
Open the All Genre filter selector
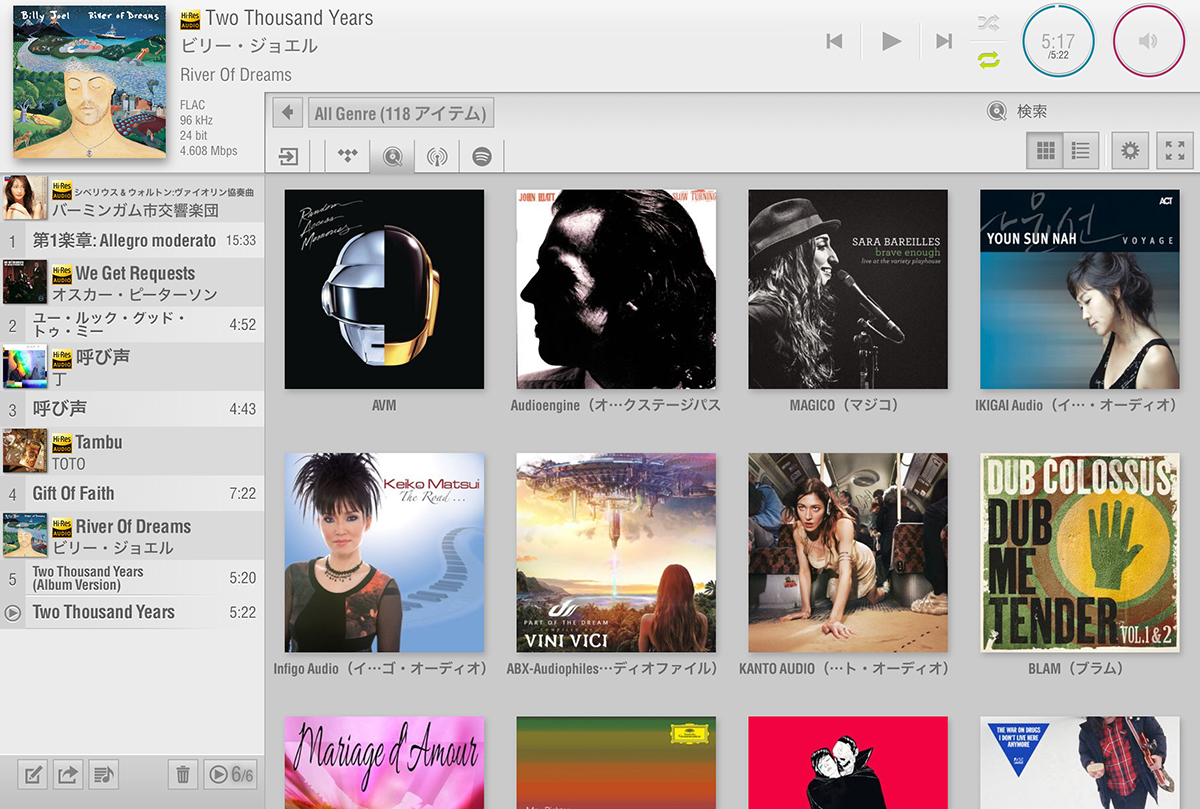coord(401,113)
